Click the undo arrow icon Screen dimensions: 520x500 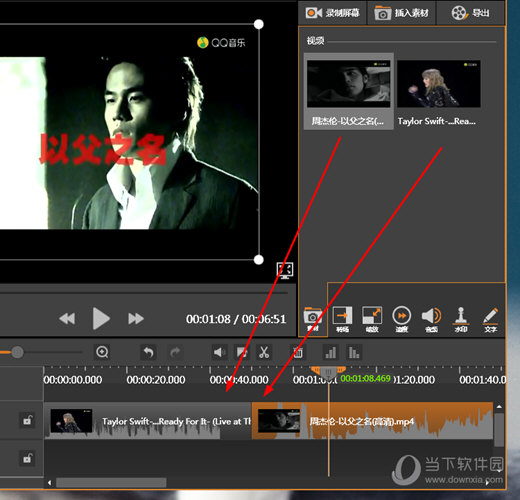click(148, 352)
